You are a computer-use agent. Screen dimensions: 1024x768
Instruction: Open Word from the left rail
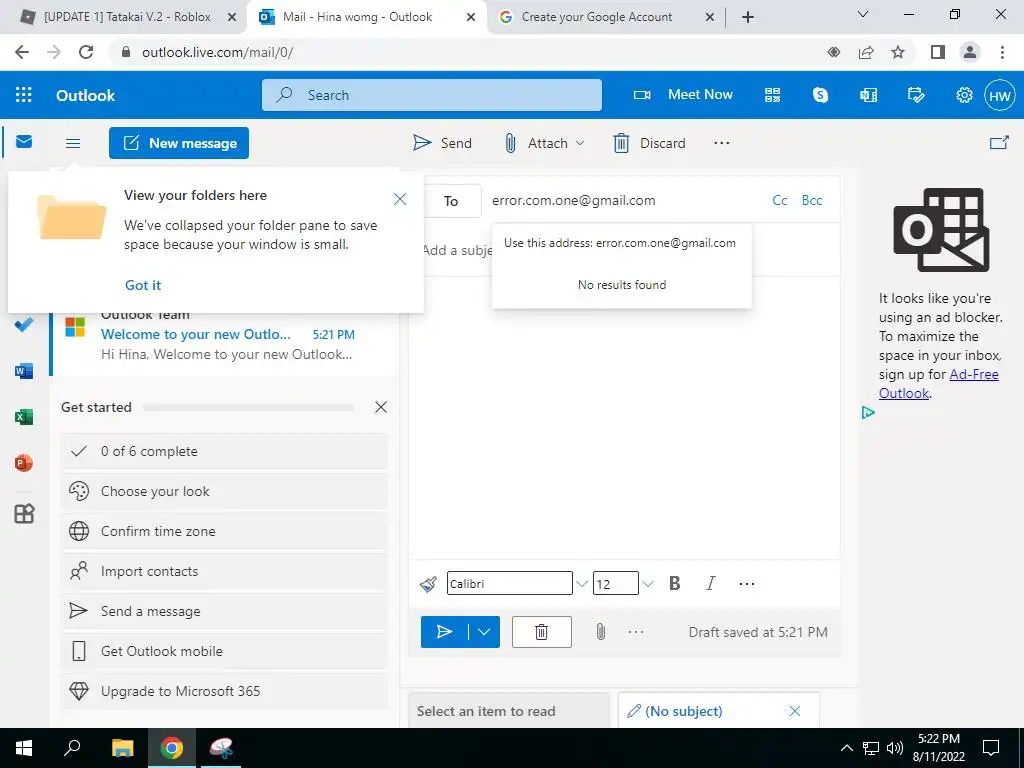24,371
